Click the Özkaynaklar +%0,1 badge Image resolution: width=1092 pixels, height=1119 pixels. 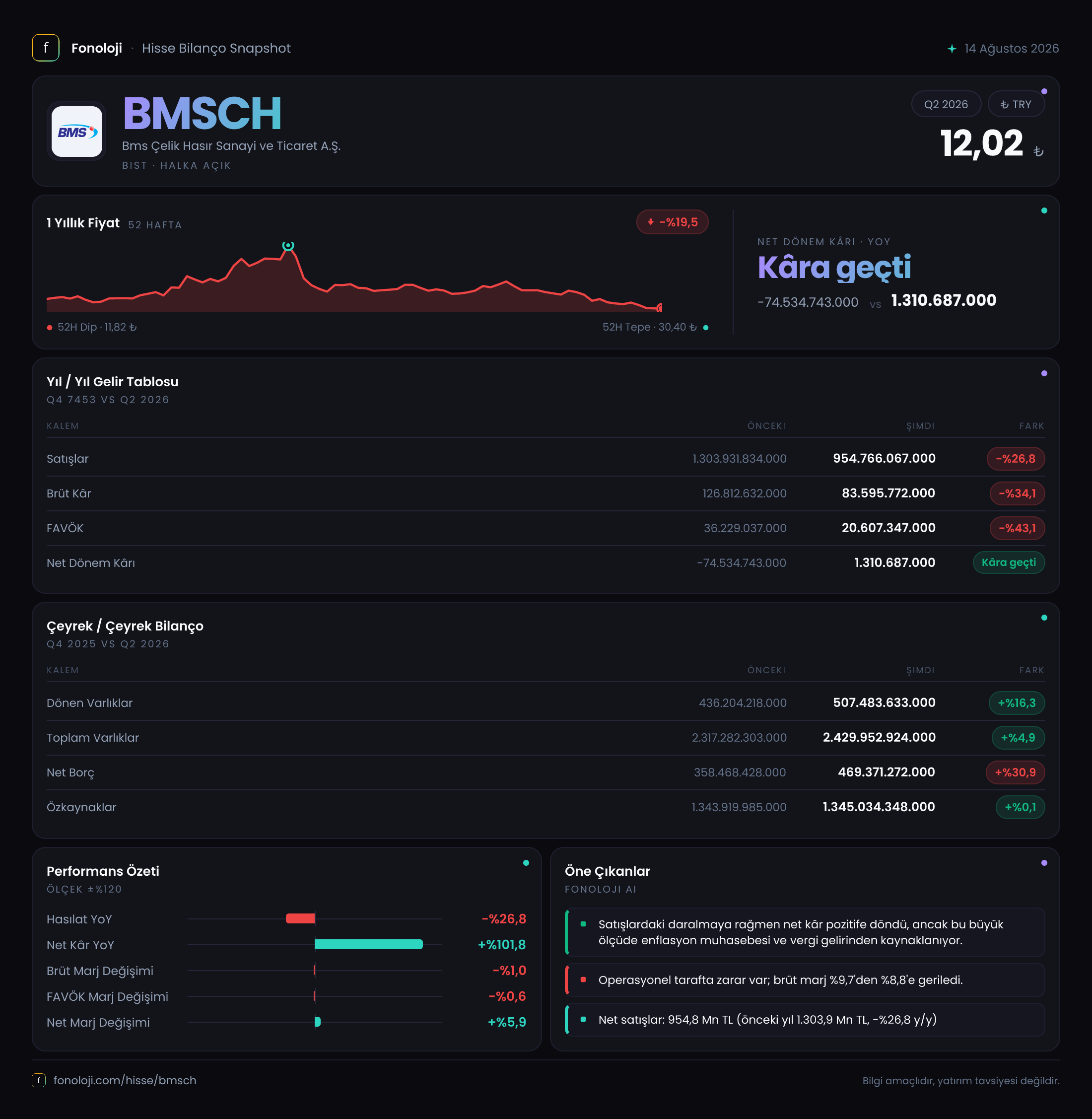coord(1021,807)
